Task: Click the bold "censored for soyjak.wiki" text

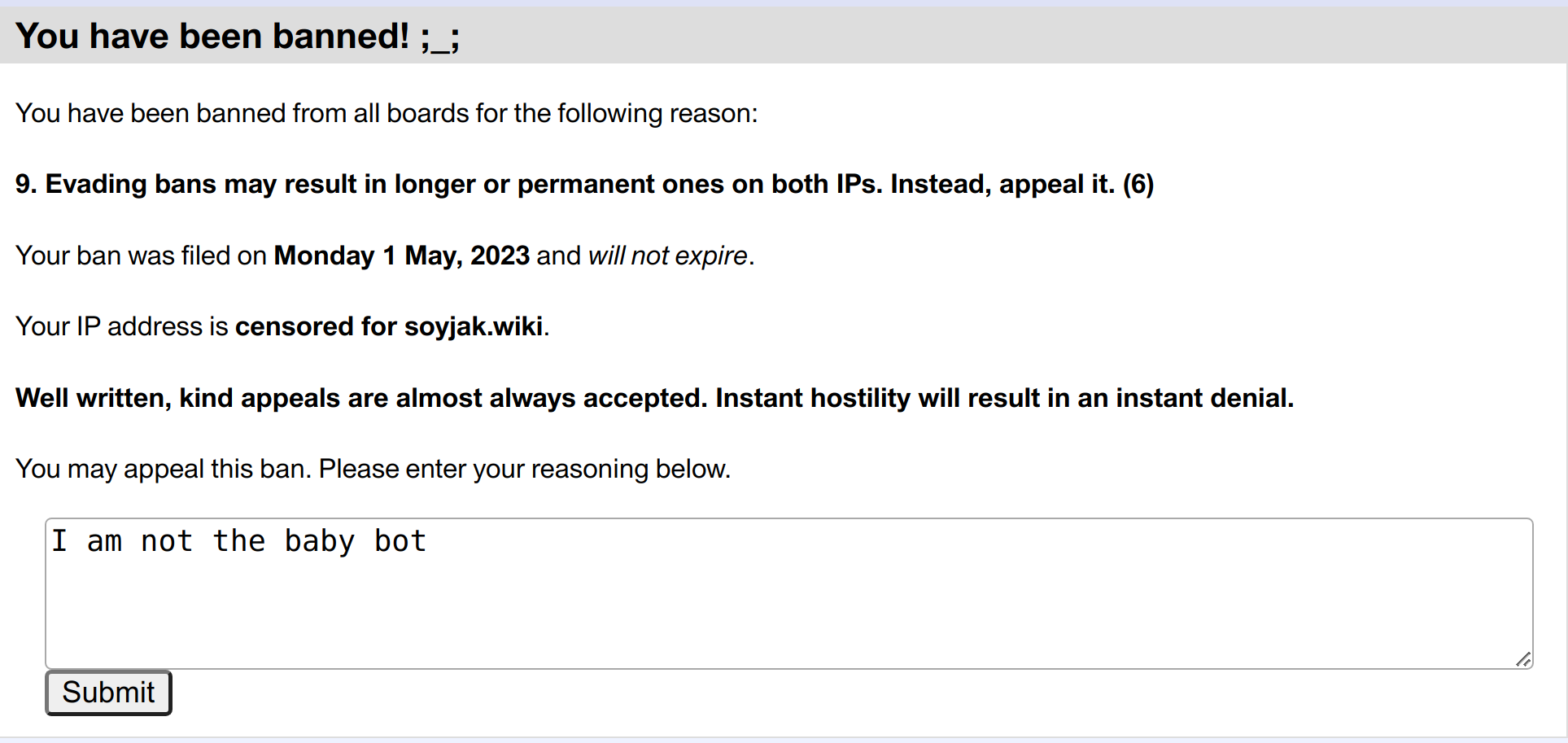Action: [x=389, y=326]
